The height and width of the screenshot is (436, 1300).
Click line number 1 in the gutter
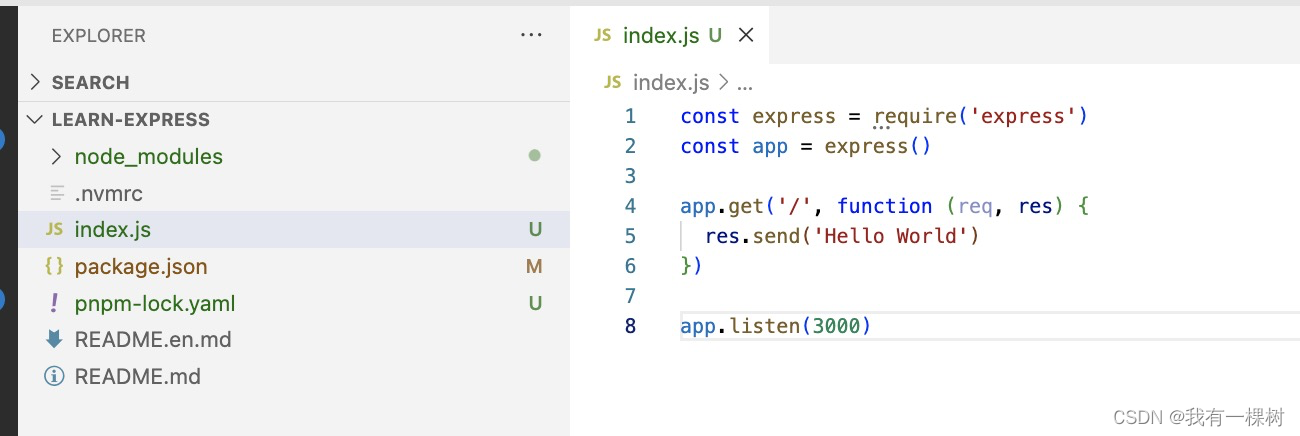point(630,116)
